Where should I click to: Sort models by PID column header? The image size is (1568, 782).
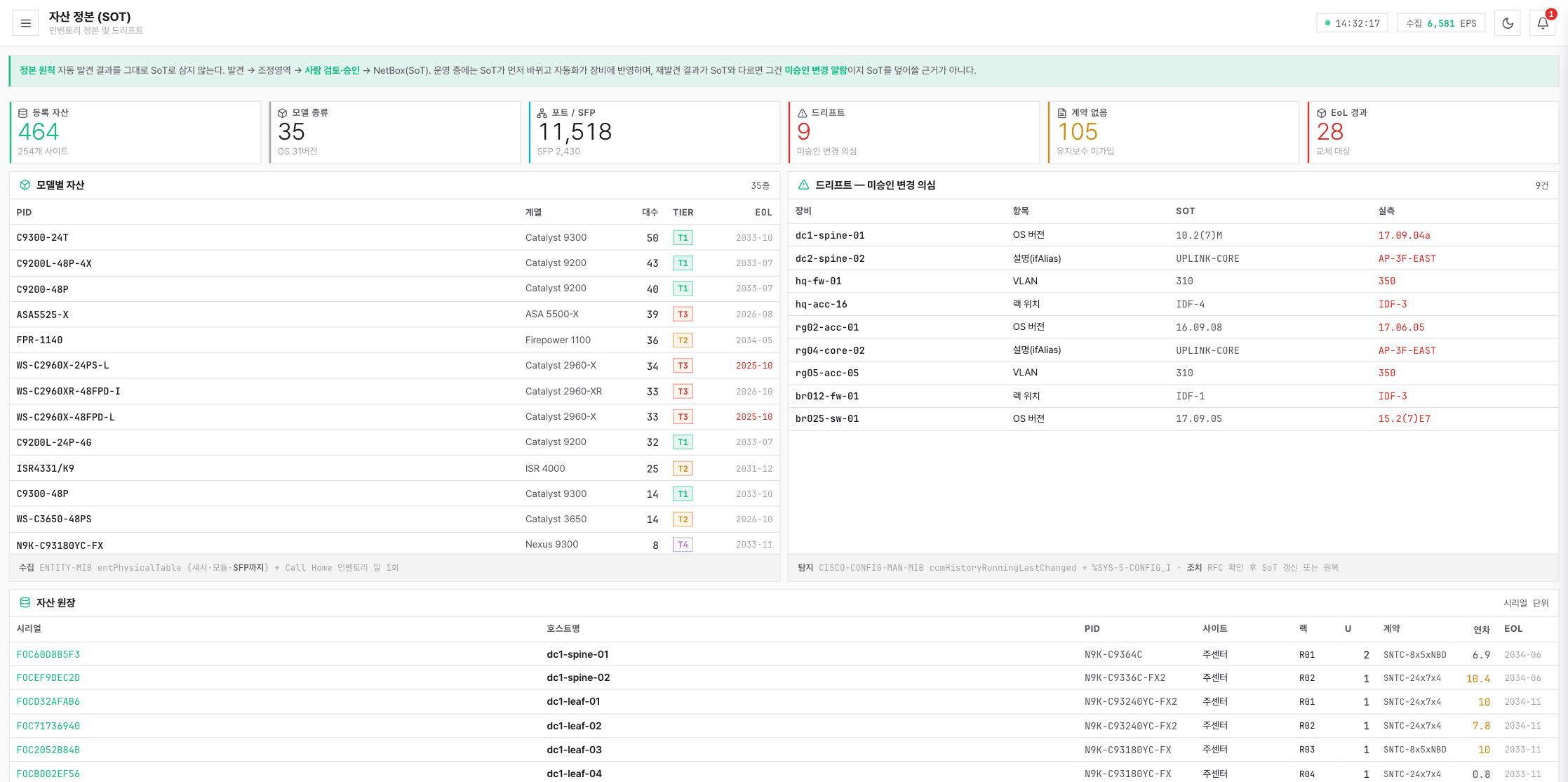coord(24,212)
